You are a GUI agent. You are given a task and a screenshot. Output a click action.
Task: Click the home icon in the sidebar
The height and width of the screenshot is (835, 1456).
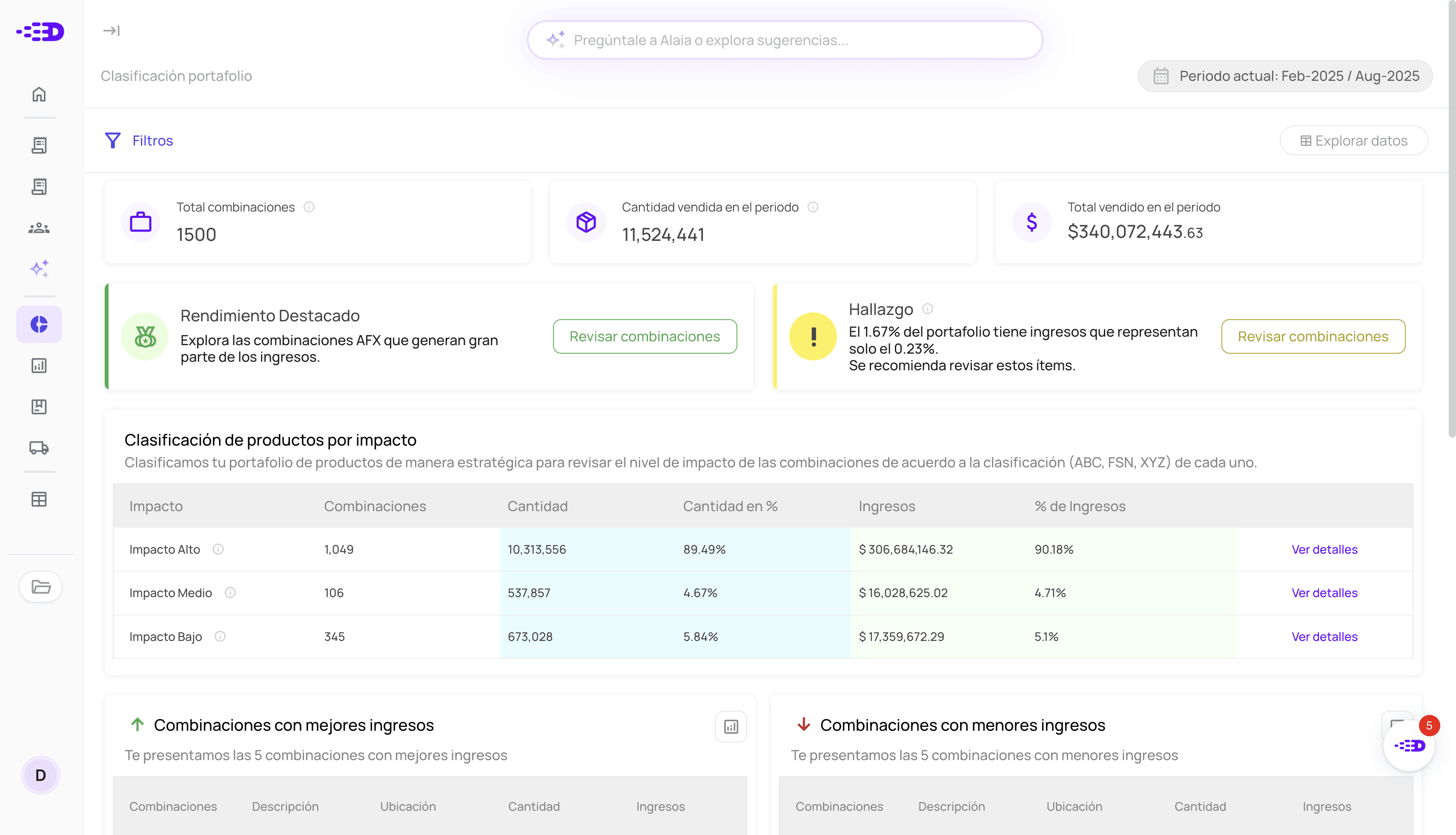click(x=39, y=94)
